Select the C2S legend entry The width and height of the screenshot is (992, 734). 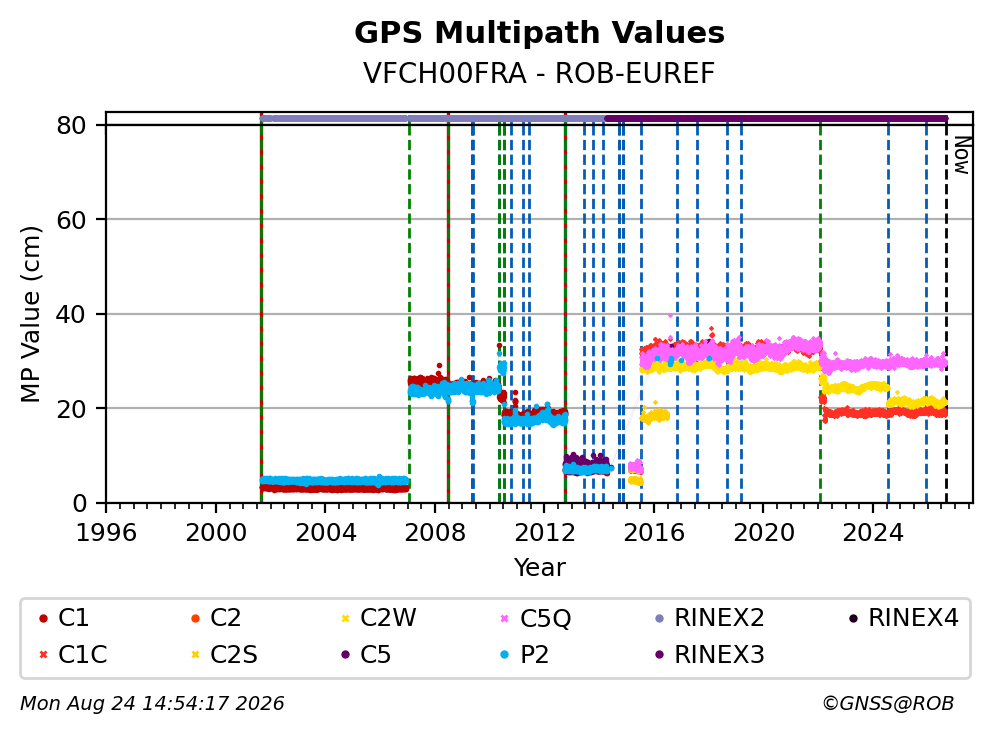coord(224,654)
